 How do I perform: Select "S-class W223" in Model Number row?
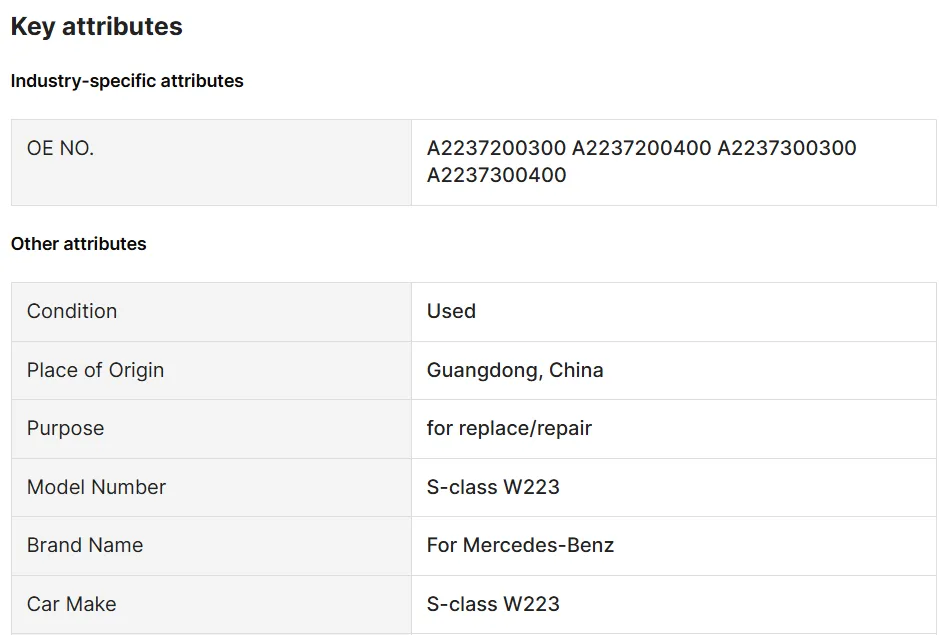493,487
